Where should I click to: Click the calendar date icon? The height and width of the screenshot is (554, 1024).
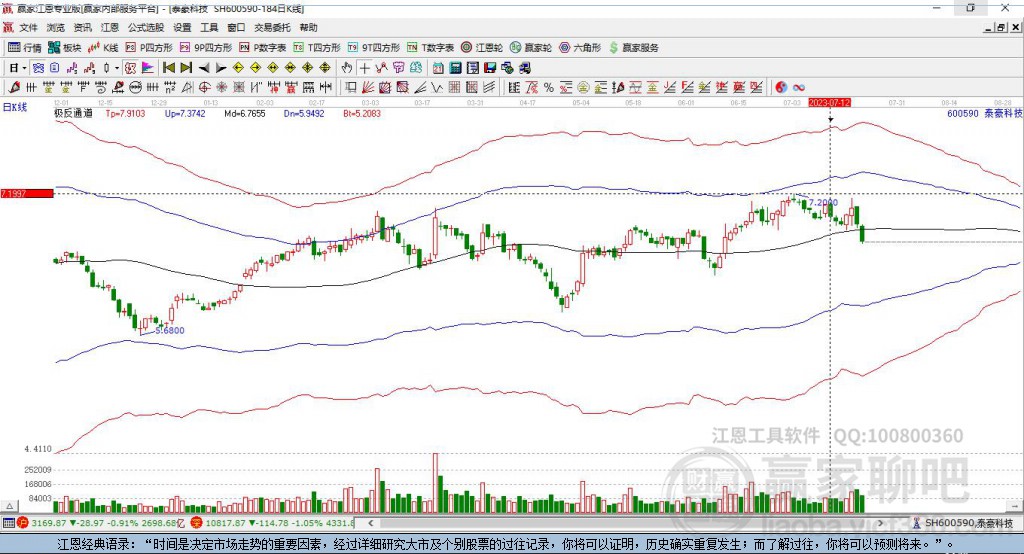coord(438,68)
